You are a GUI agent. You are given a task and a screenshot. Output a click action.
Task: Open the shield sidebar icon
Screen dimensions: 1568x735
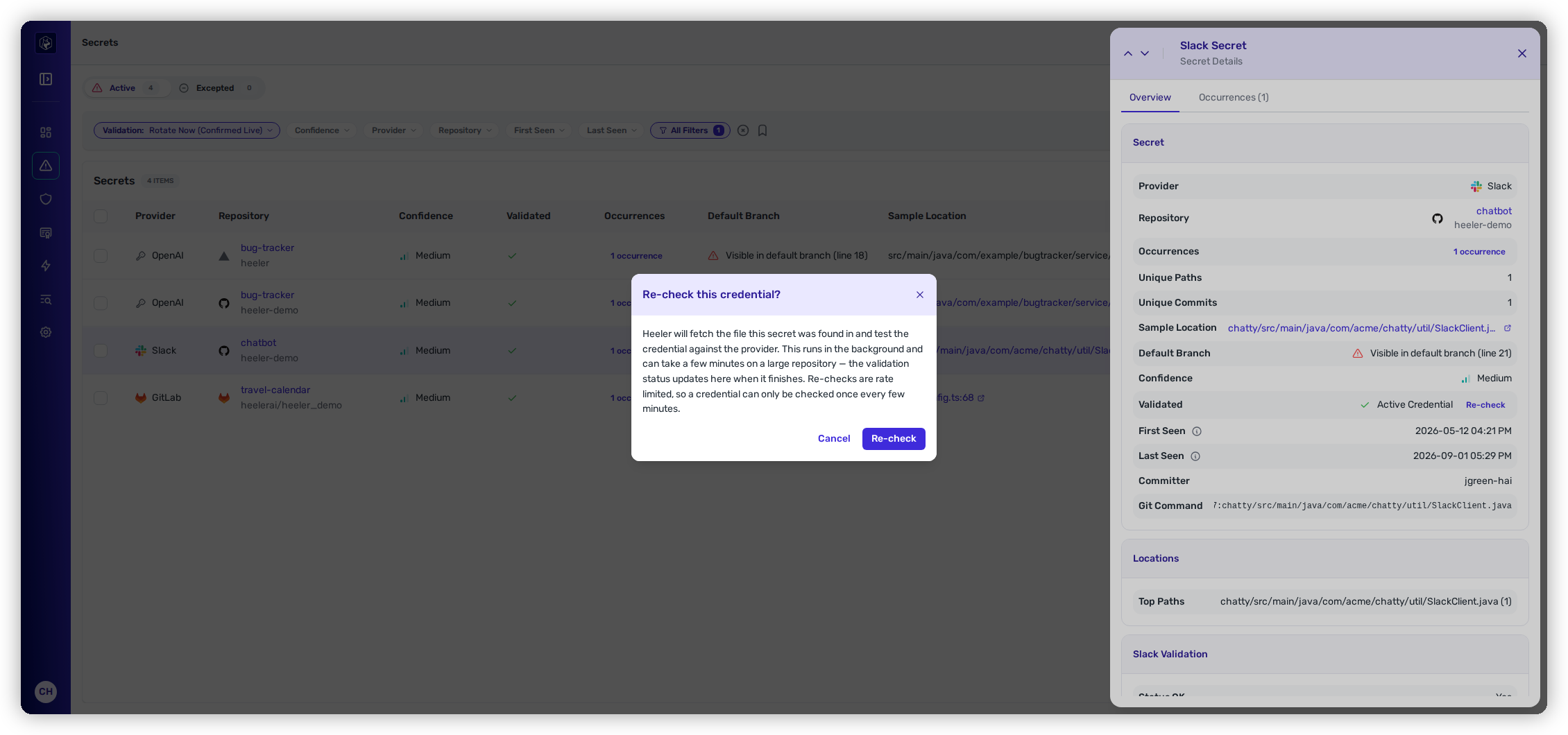(46, 199)
